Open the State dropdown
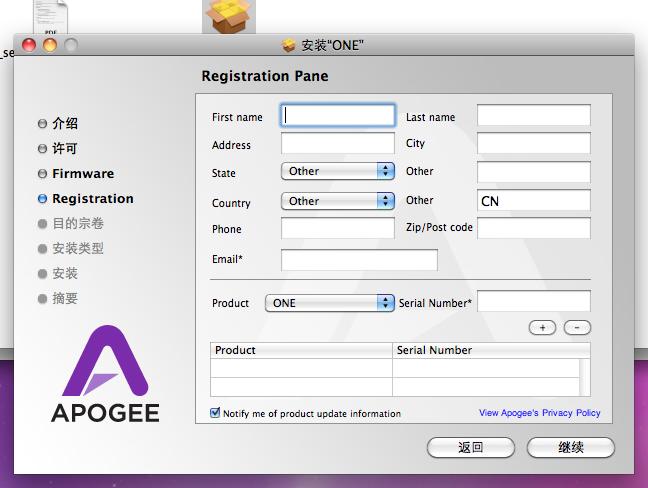The image size is (648, 488). coord(338,171)
